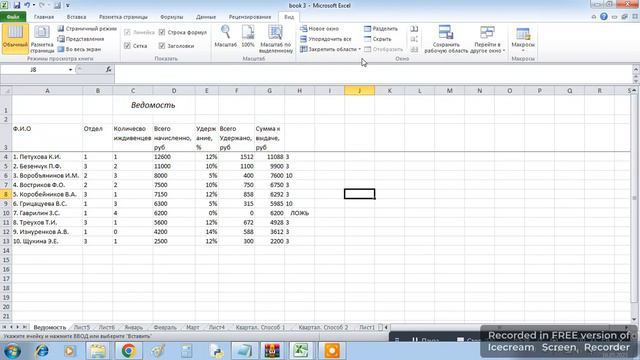Viewport: 640px width, 360px height.
Task: Save the workbook from quick access toolbar
Action: tap(17, 5)
